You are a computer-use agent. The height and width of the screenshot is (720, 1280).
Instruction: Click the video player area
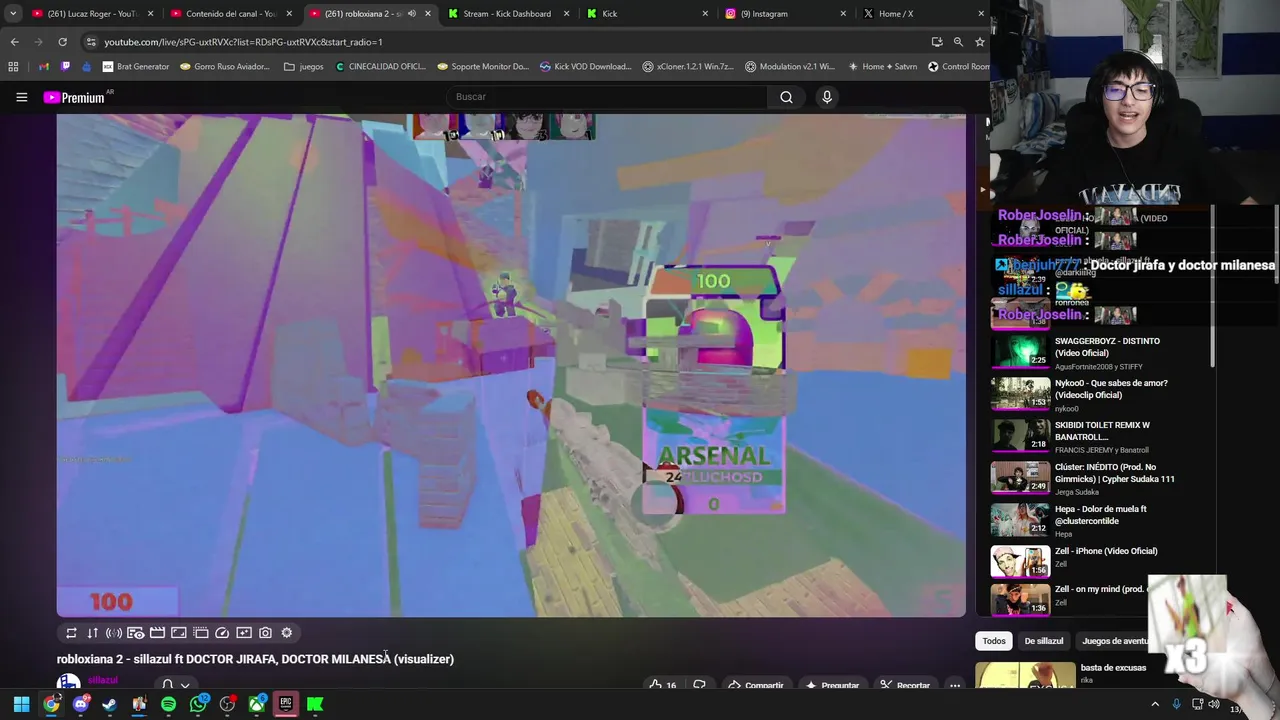click(511, 365)
